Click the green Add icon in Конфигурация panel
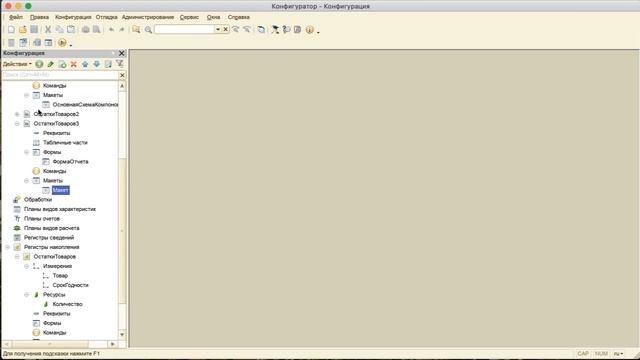The width and height of the screenshot is (640, 360). coord(39,64)
